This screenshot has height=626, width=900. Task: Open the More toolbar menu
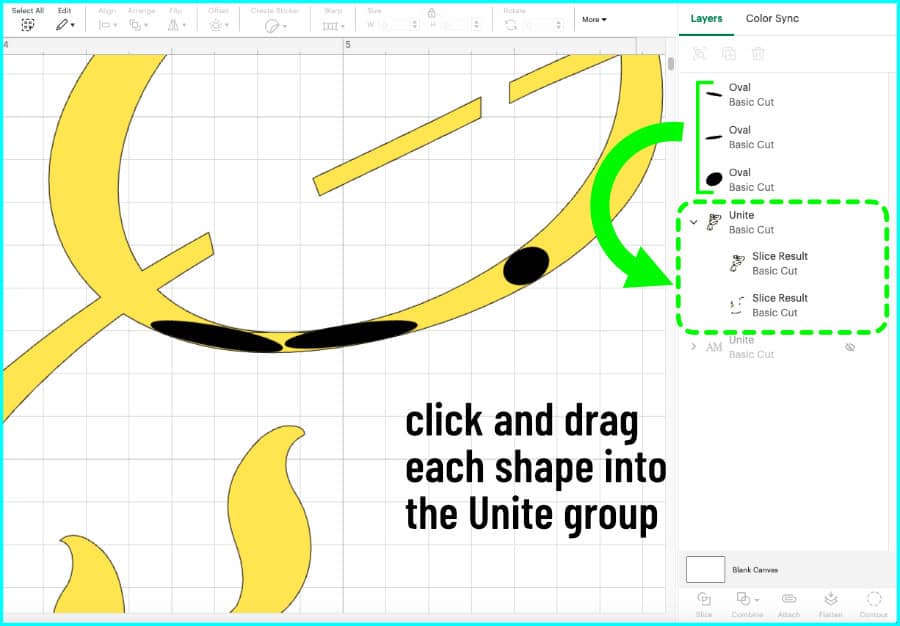[594, 20]
